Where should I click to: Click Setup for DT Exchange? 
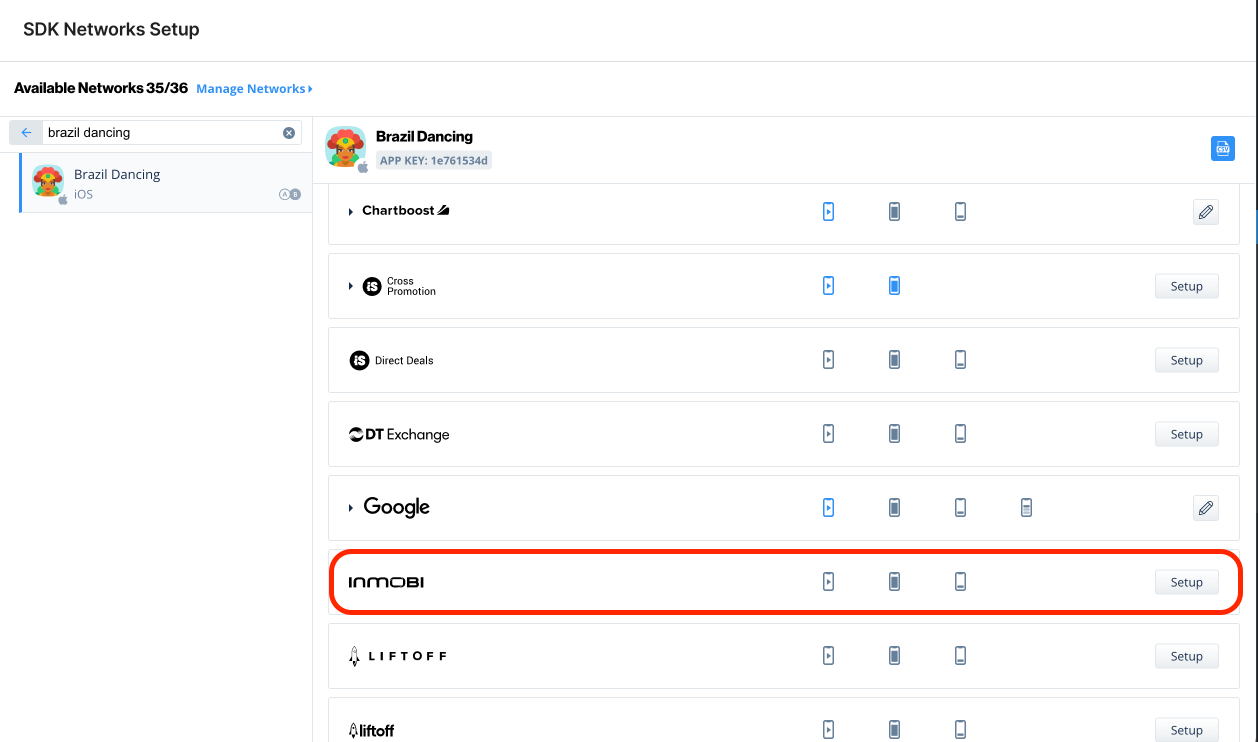coord(1186,434)
